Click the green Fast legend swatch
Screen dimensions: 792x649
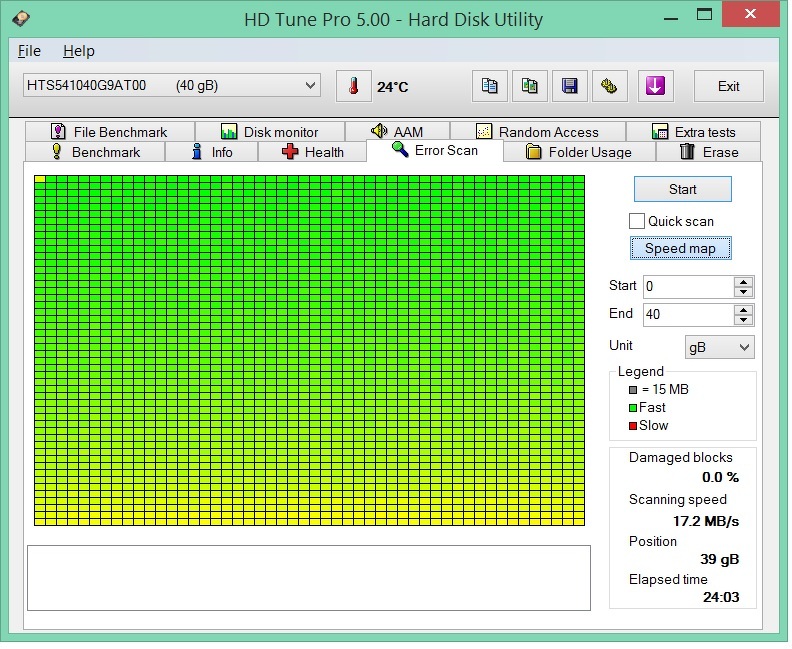[x=632, y=408]
